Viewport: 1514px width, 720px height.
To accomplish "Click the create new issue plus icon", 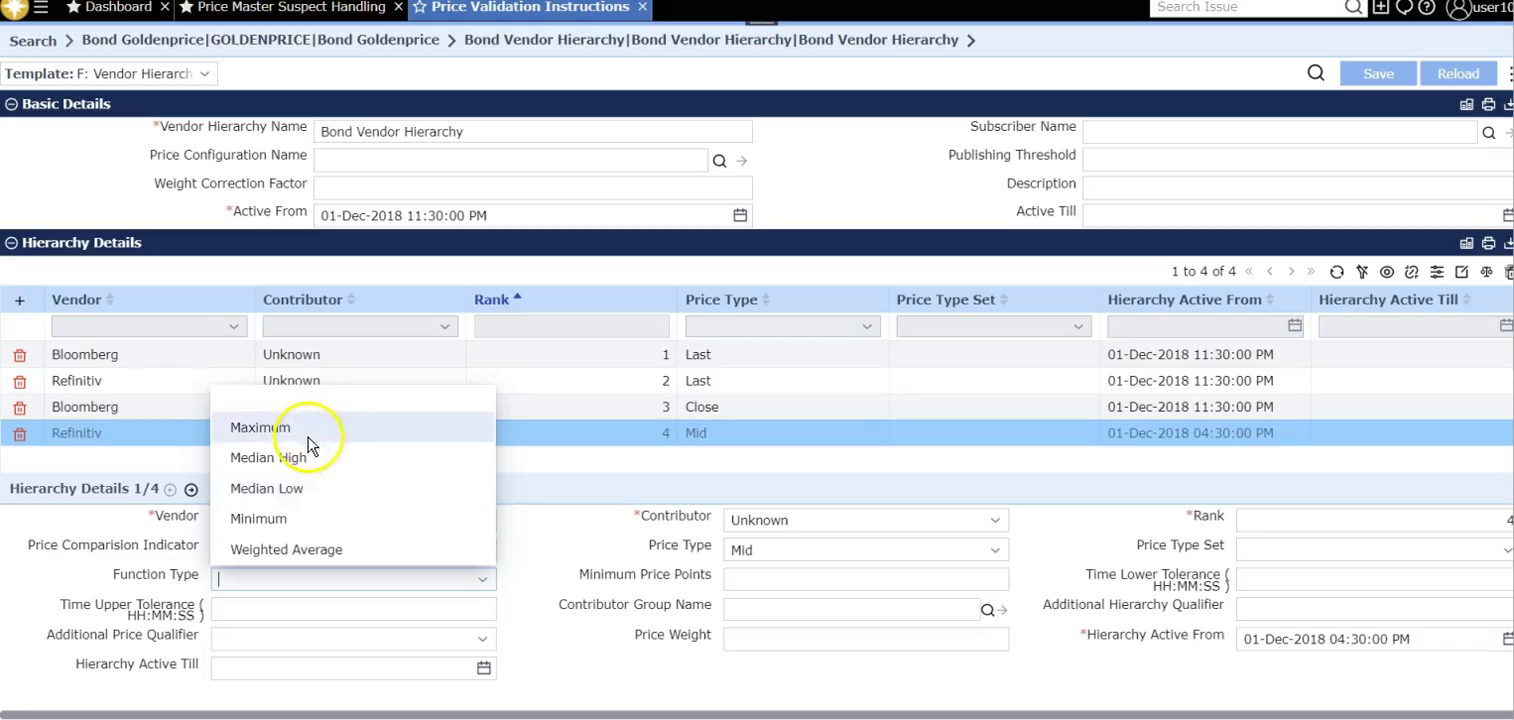I will click(1381, 7).
